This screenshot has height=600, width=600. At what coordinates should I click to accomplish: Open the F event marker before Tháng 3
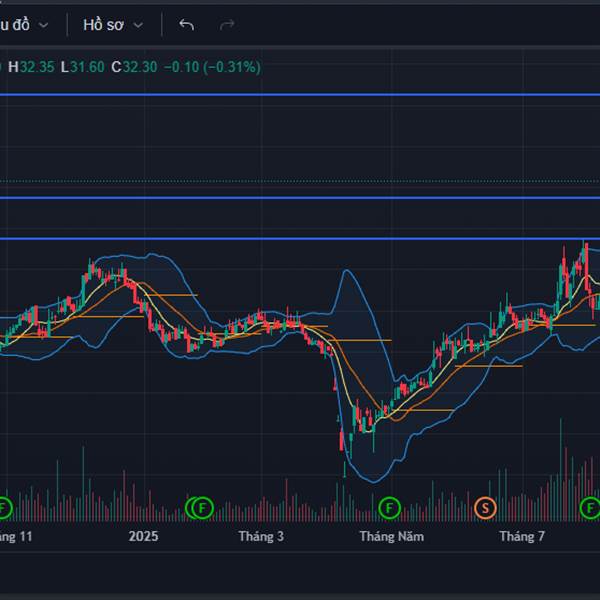tap(203, 507)
